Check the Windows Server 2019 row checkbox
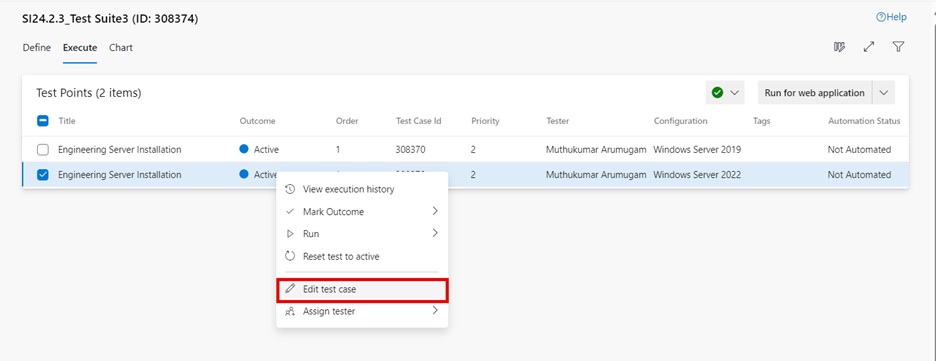The image size is (936, 361). coord(43,150)
